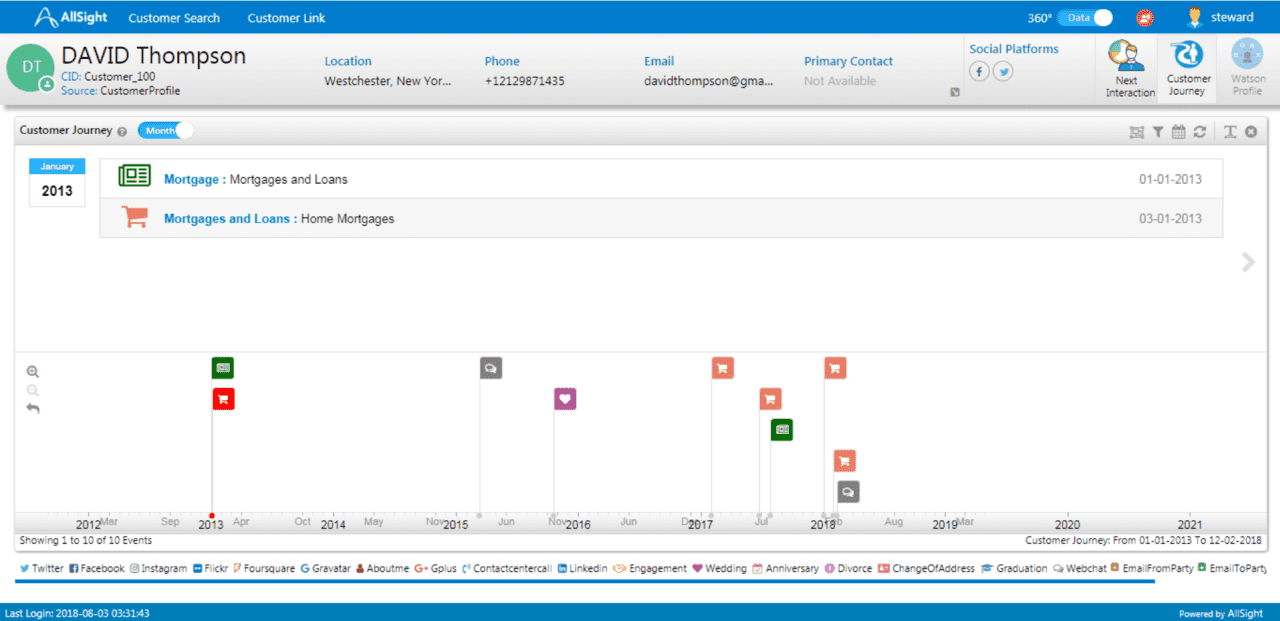Viewport: 1280px width, 621px height.
Task: Toggle the 360° Data switch
Action: [x=1085, y=18]
